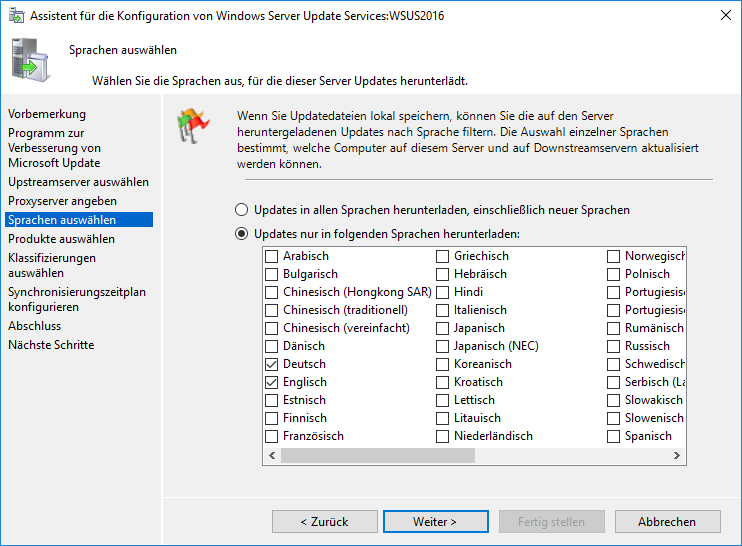Image resolution: width=742 pixels, height=546 pixels.
Task: Click the Weiter button
Action: (435, 521)
